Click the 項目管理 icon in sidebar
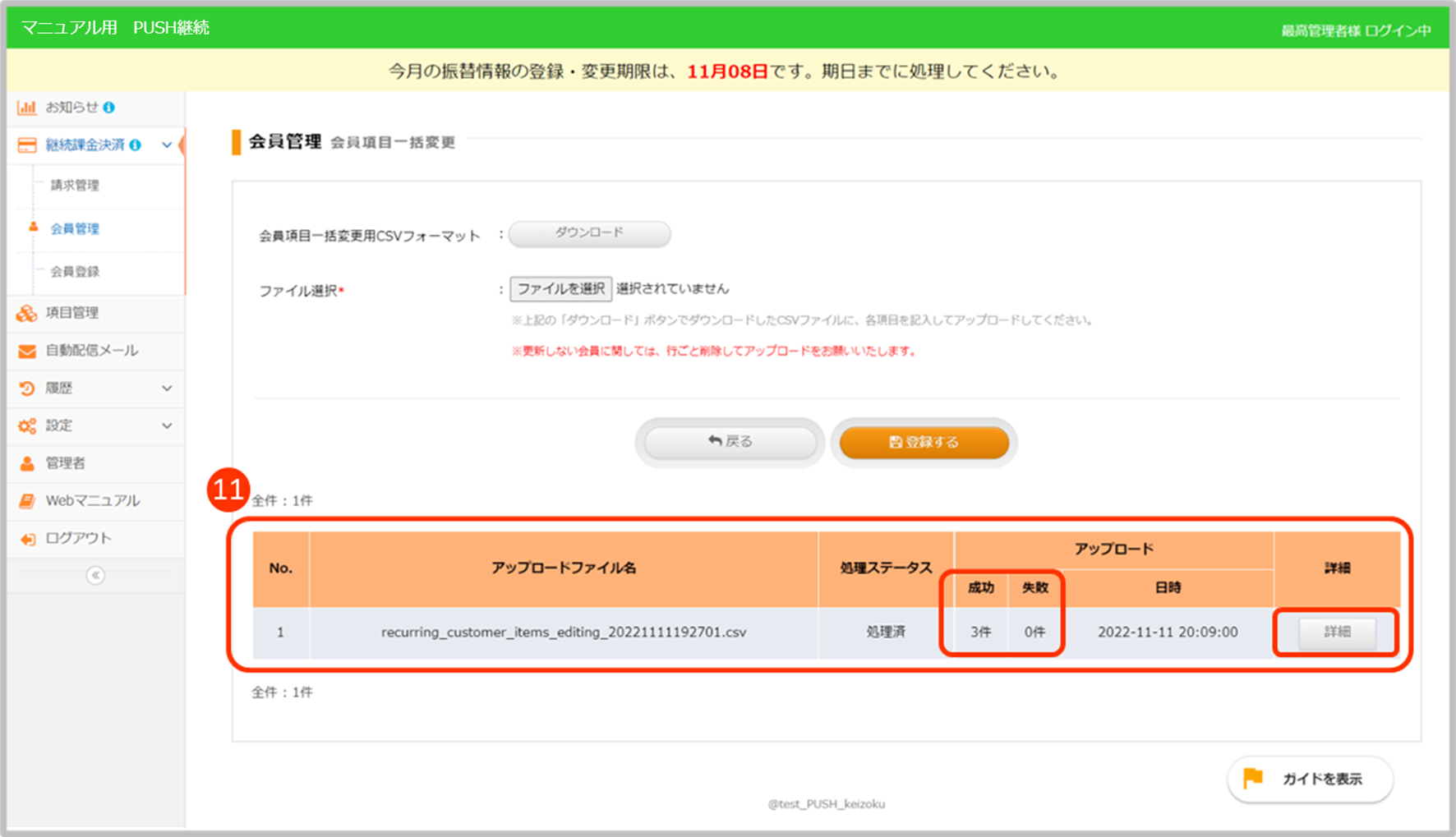The height and width of the screenshot is (837, 1456). pos(27,313)
